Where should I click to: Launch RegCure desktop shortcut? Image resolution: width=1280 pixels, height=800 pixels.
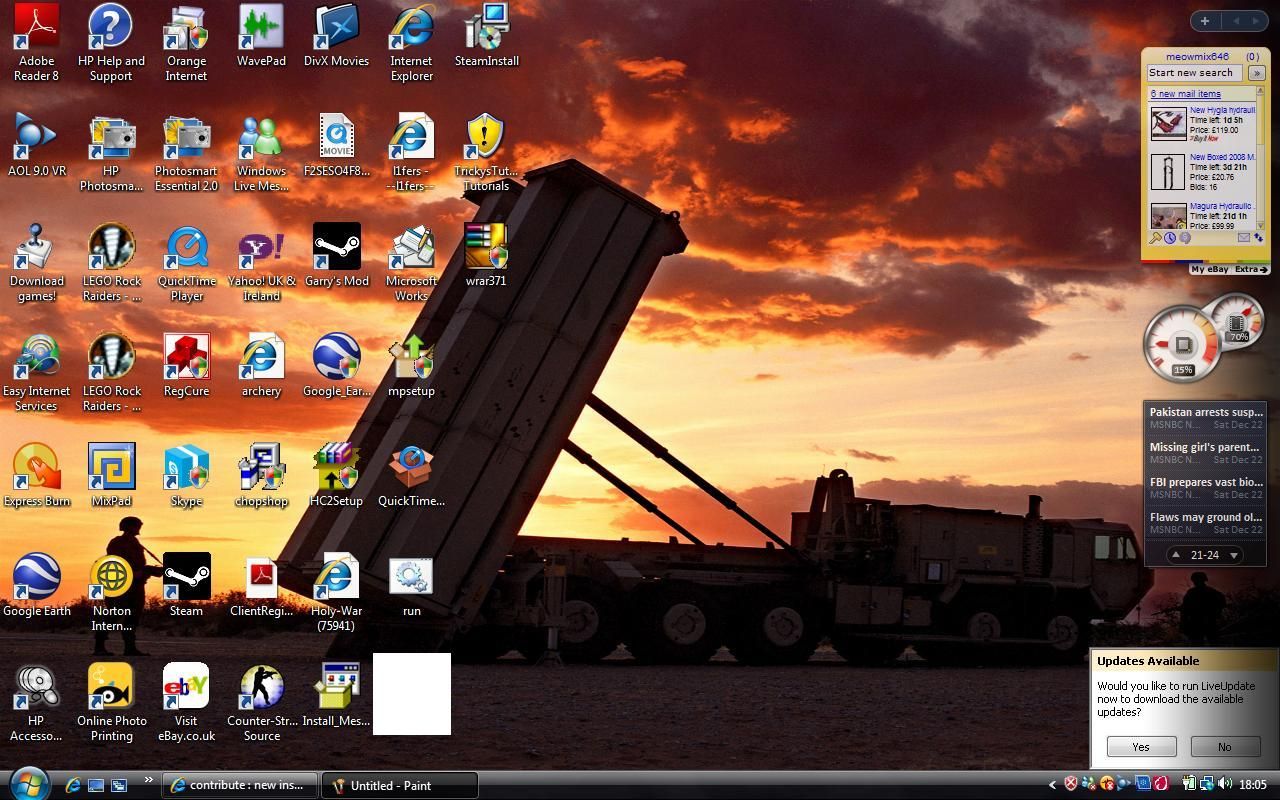pyautogui.click(x=186, y=366)
